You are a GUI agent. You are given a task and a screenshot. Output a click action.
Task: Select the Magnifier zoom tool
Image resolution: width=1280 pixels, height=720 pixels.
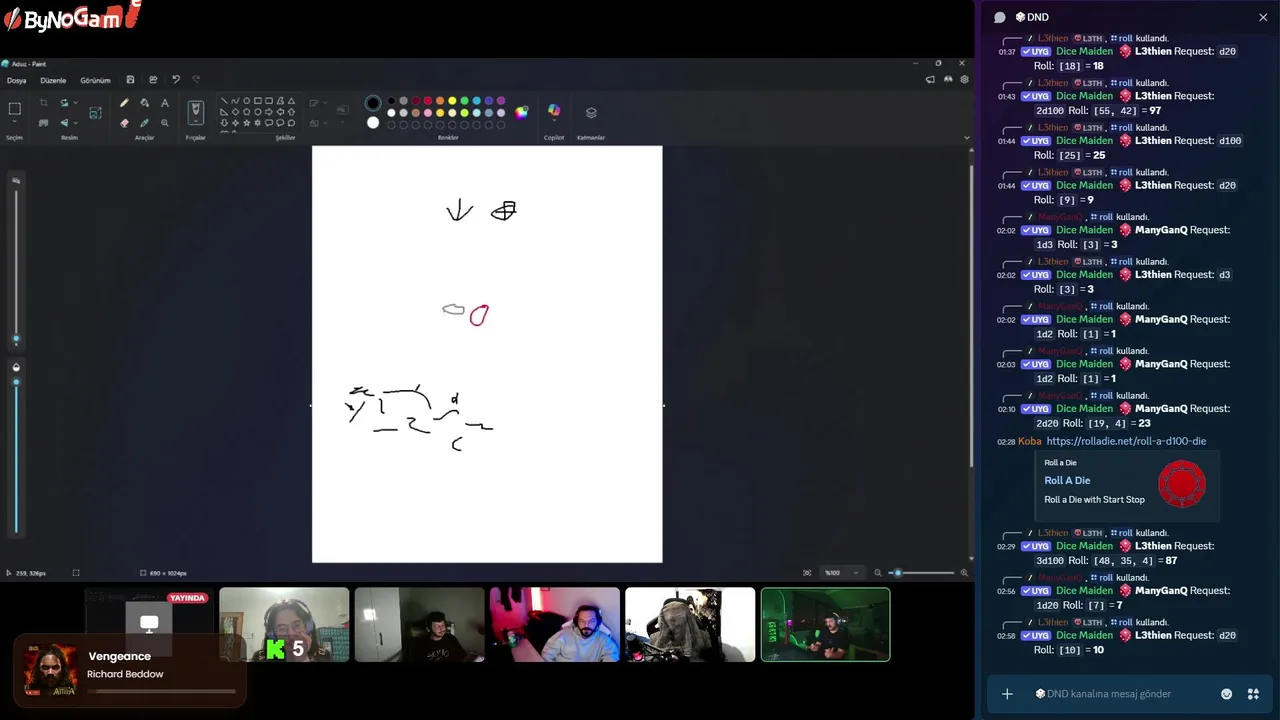point(165,123)
